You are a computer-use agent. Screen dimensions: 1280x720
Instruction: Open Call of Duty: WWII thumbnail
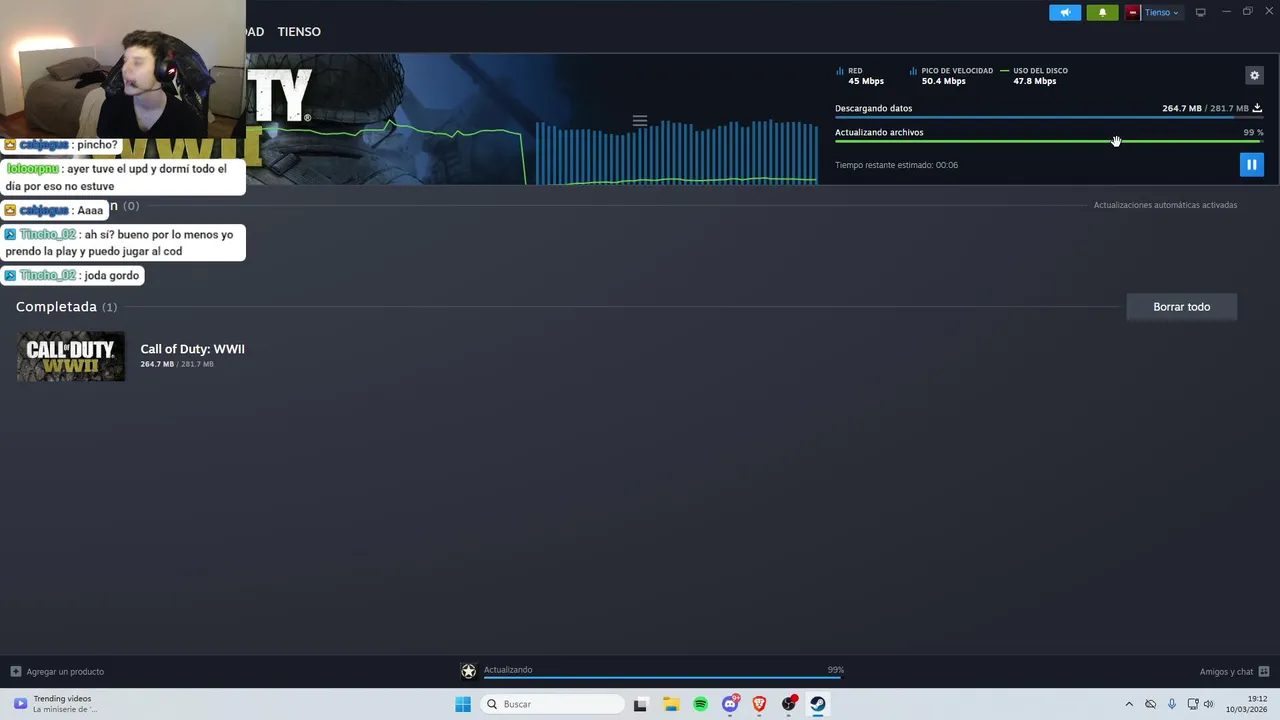coord(71,356)
